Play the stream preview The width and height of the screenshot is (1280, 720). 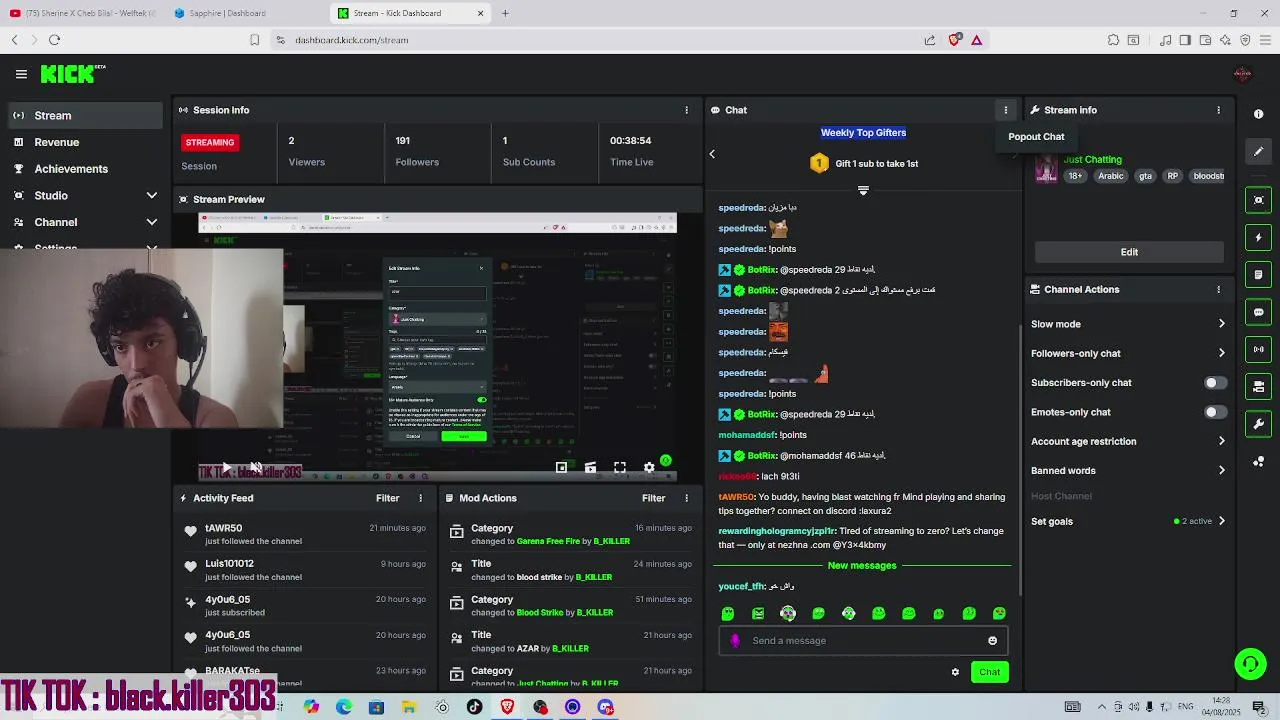tap(225, 467)
